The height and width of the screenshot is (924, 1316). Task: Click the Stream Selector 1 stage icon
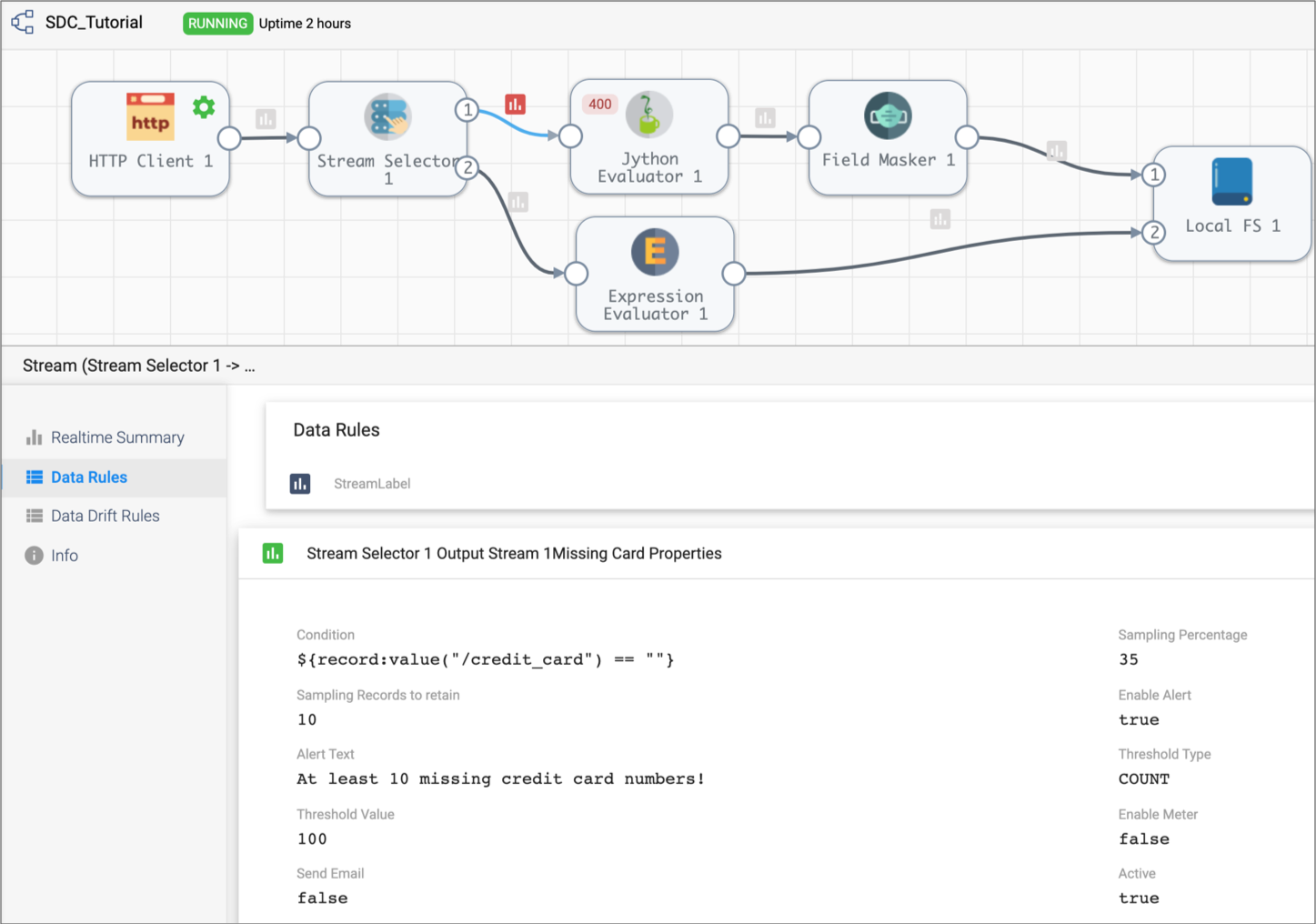[x=388, y=116]
